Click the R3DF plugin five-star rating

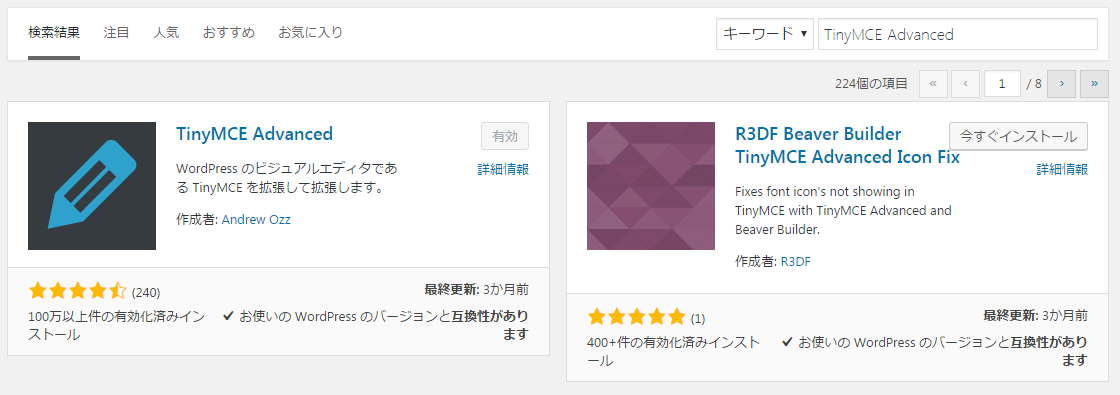click(636, 316)
